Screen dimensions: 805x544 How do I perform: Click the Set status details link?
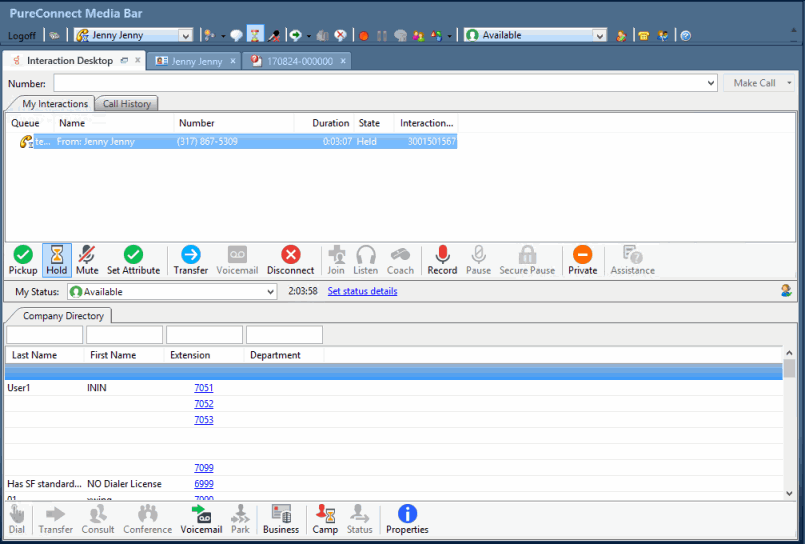click(x=362, y=292)
